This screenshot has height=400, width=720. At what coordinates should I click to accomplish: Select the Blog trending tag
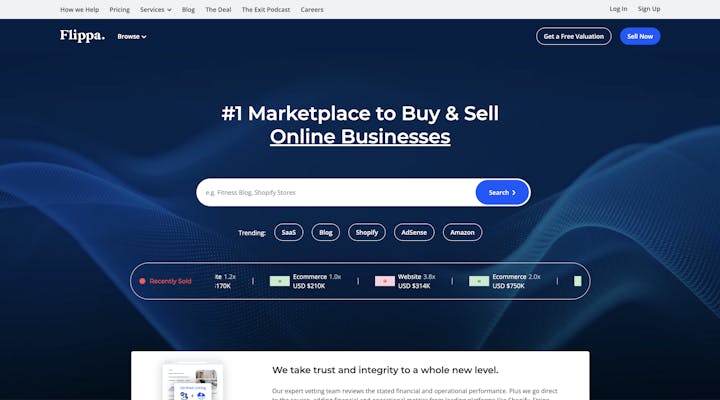(326, 232)
